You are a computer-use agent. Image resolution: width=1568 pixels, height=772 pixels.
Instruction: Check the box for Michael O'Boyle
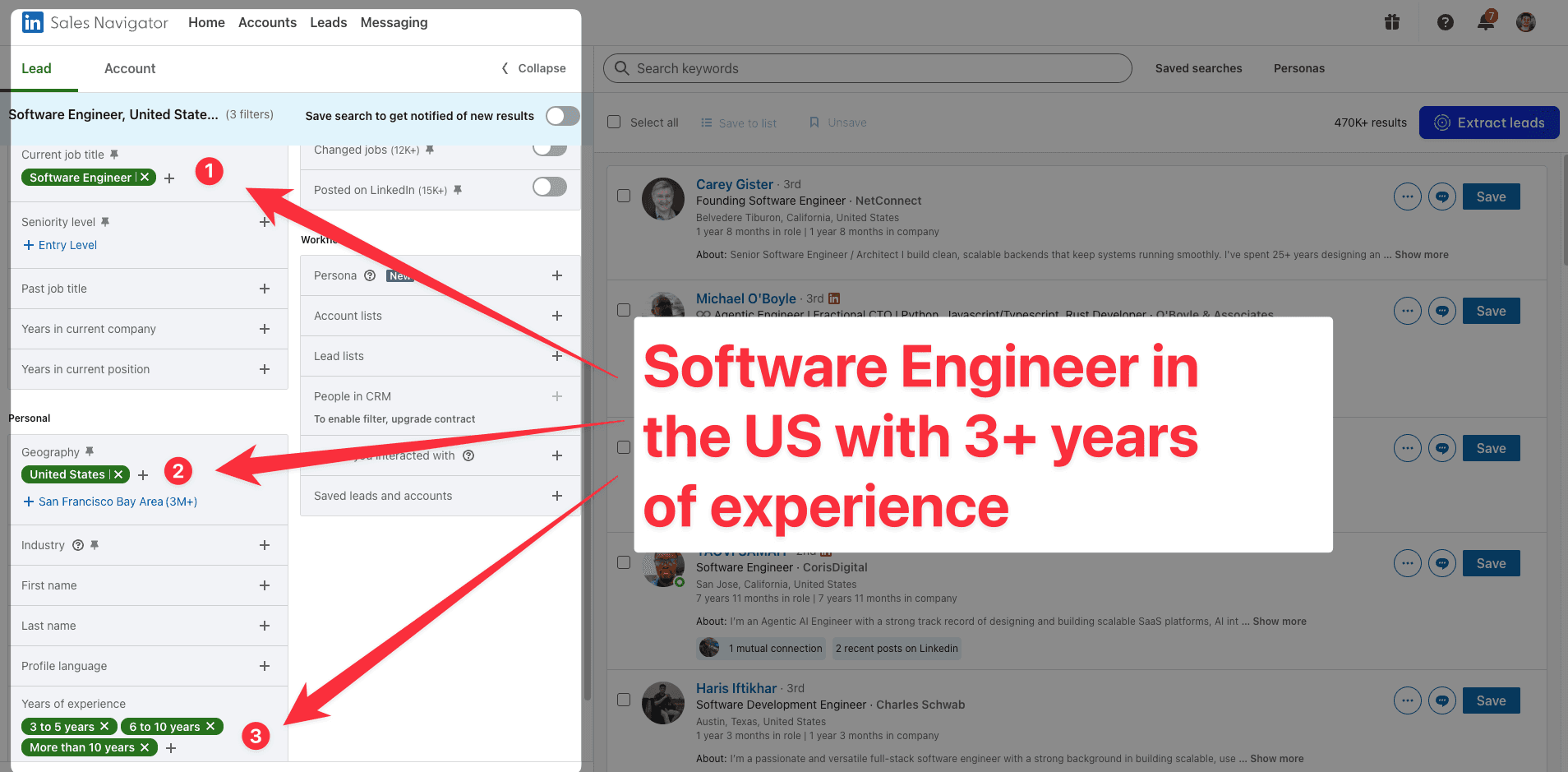point(624,310)
